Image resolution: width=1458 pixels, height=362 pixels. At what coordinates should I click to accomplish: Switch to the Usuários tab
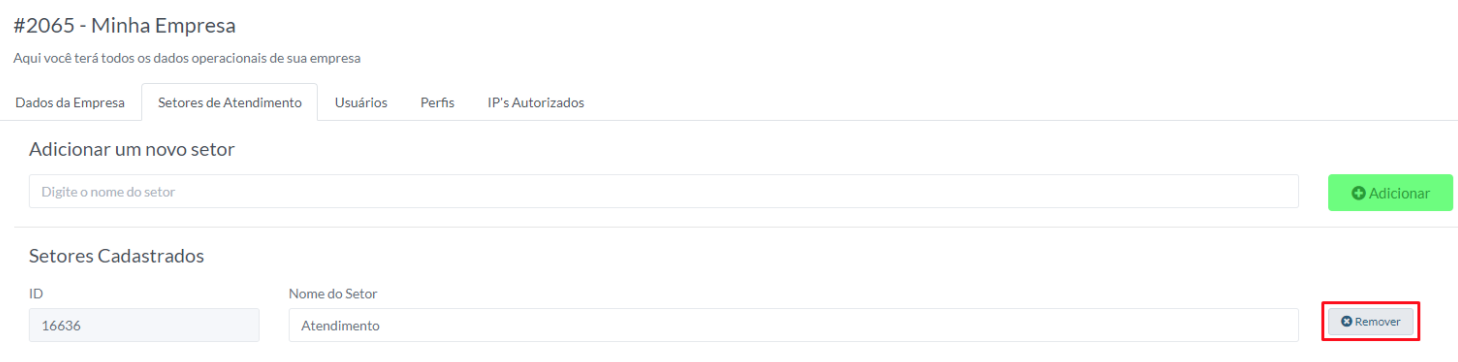tap(361, 102)
